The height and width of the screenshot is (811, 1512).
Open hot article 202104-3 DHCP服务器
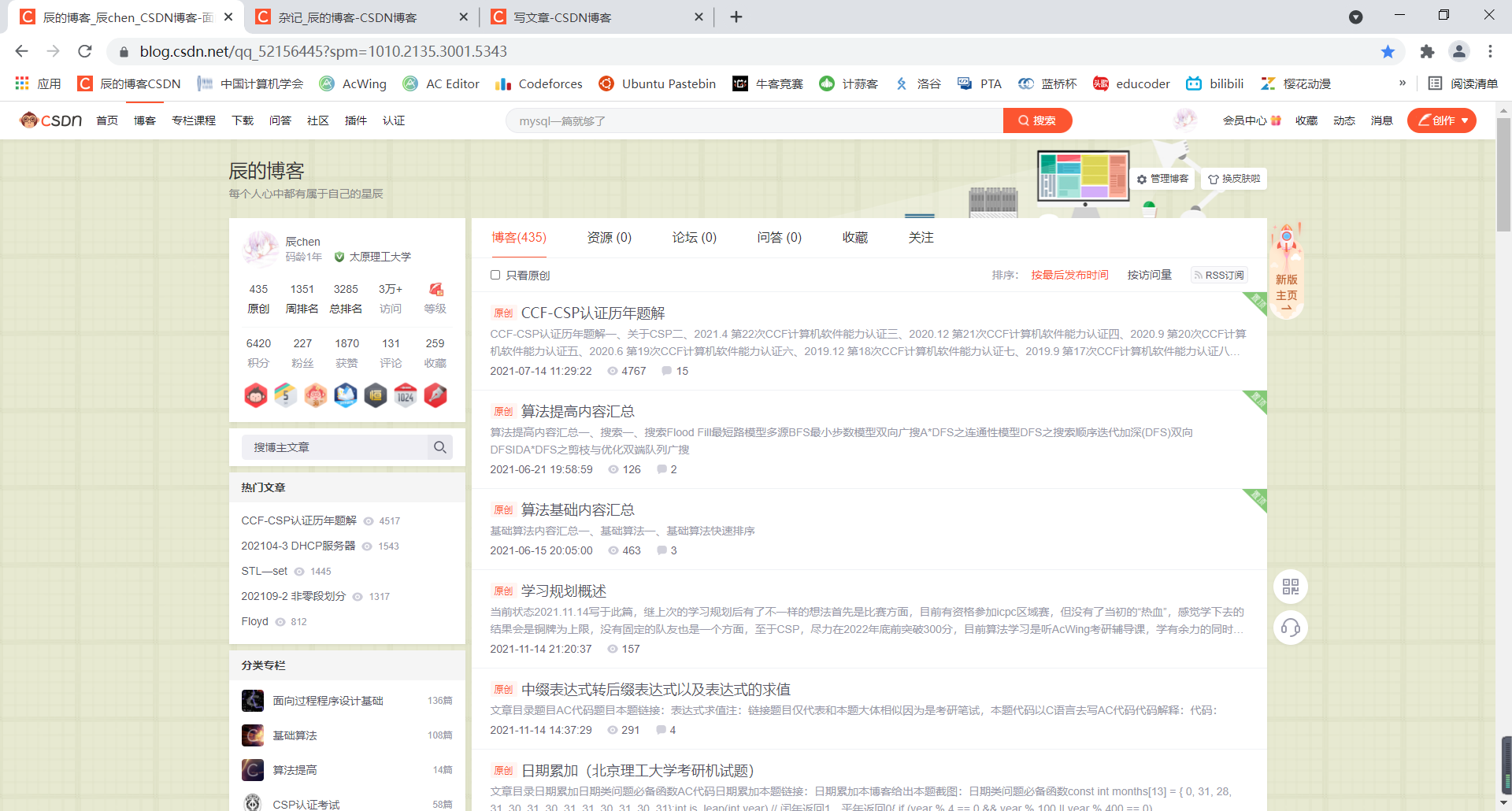(x=298, y=546)
